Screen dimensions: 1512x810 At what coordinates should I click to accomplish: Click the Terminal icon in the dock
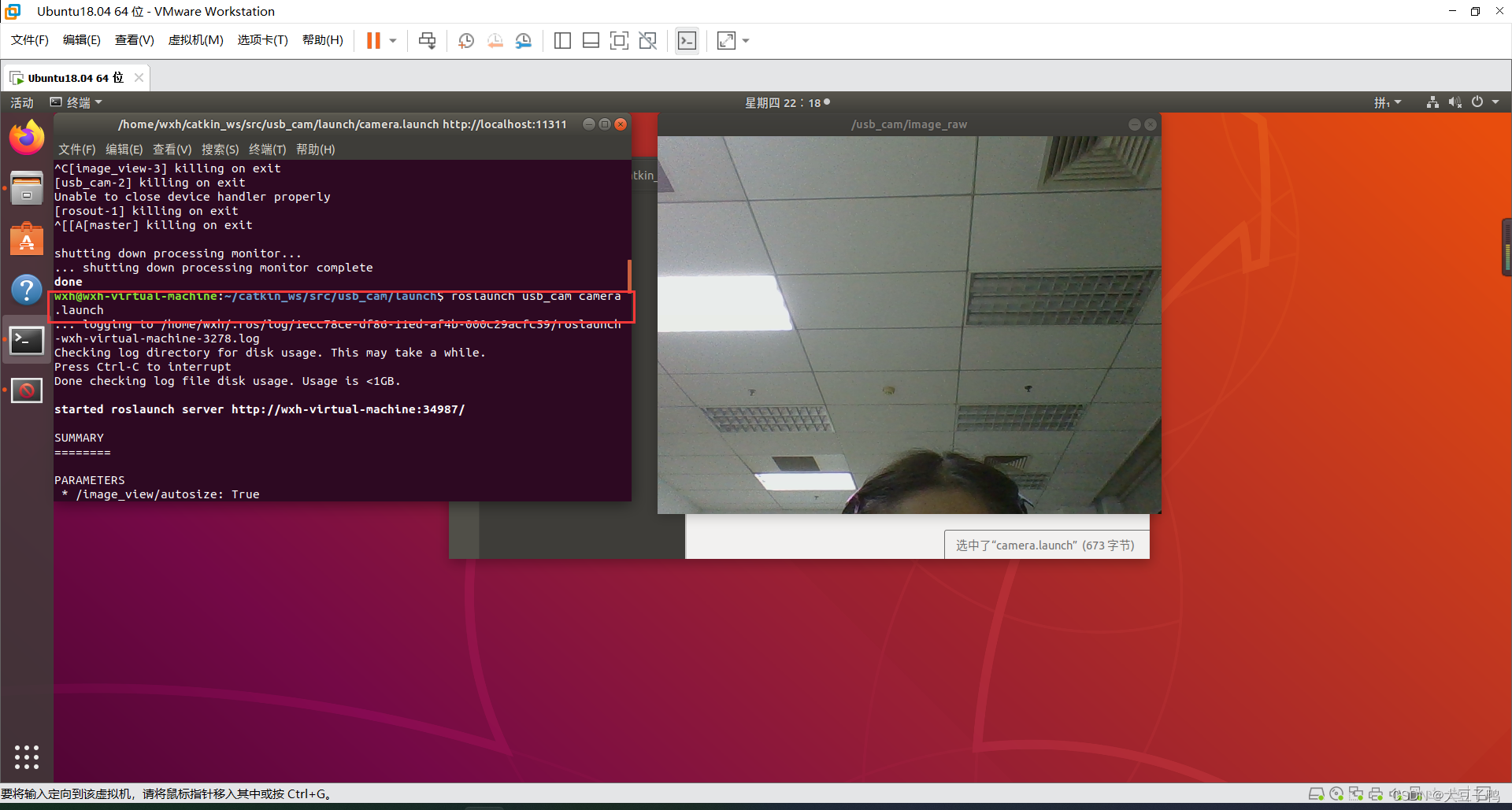tap(27, 340)
